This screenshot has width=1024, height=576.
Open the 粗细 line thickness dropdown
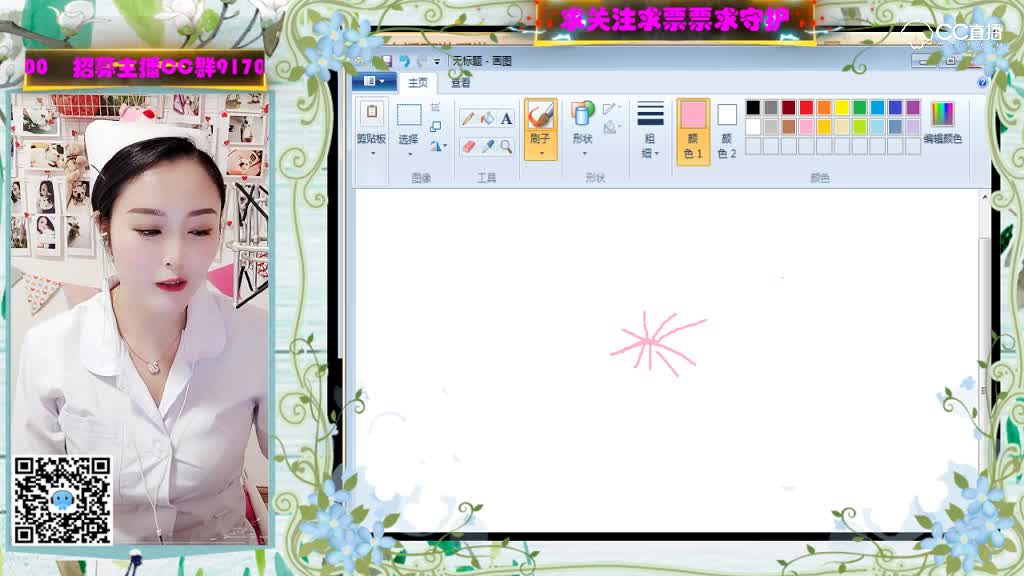650,130
